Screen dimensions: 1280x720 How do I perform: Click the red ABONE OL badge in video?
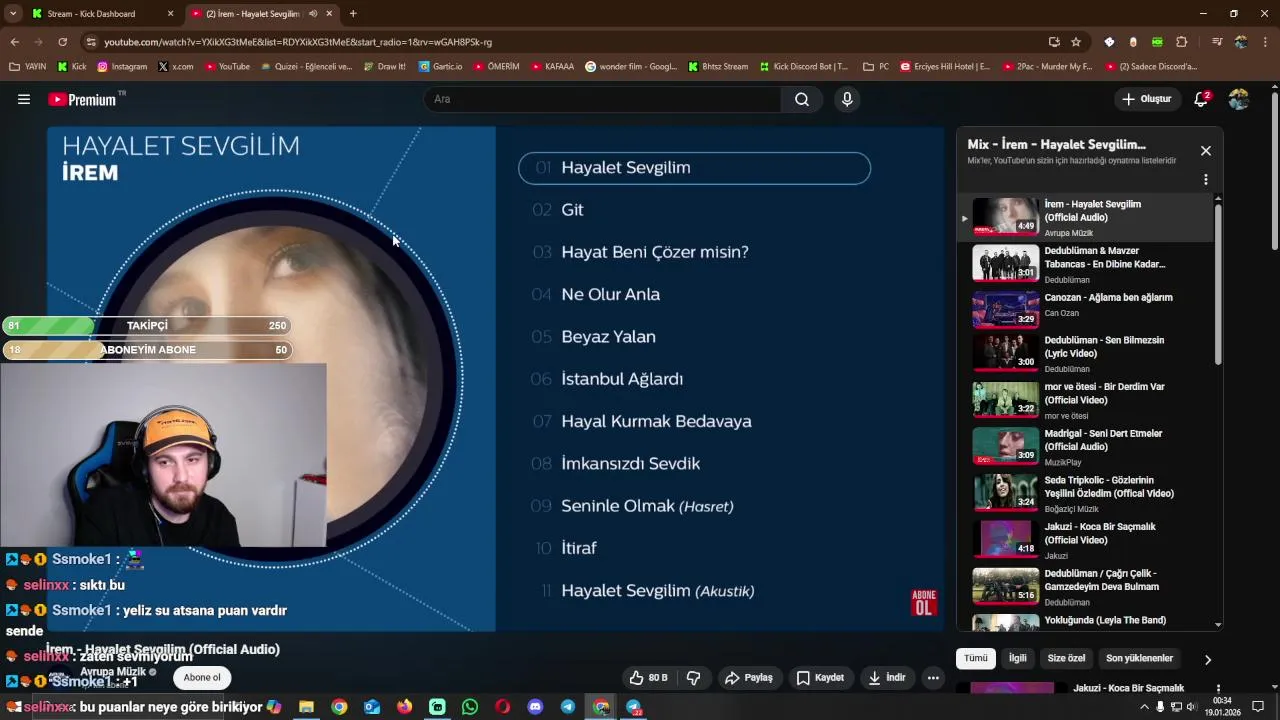(923, 602)
